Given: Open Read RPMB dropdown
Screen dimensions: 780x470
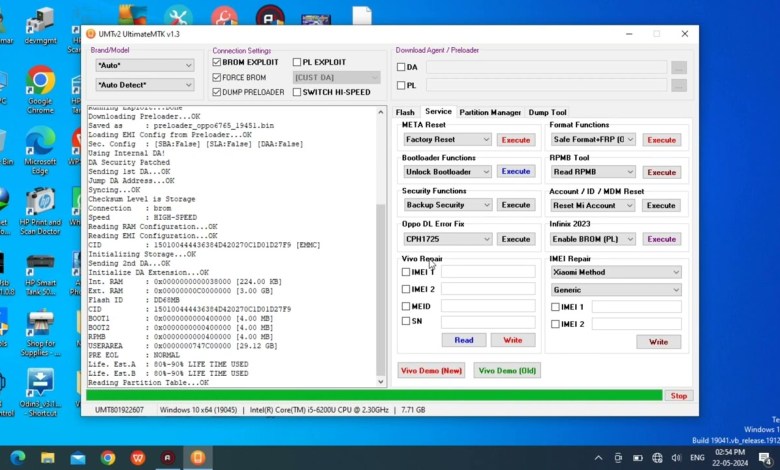Looking at the screenshot, I should 593,172.
